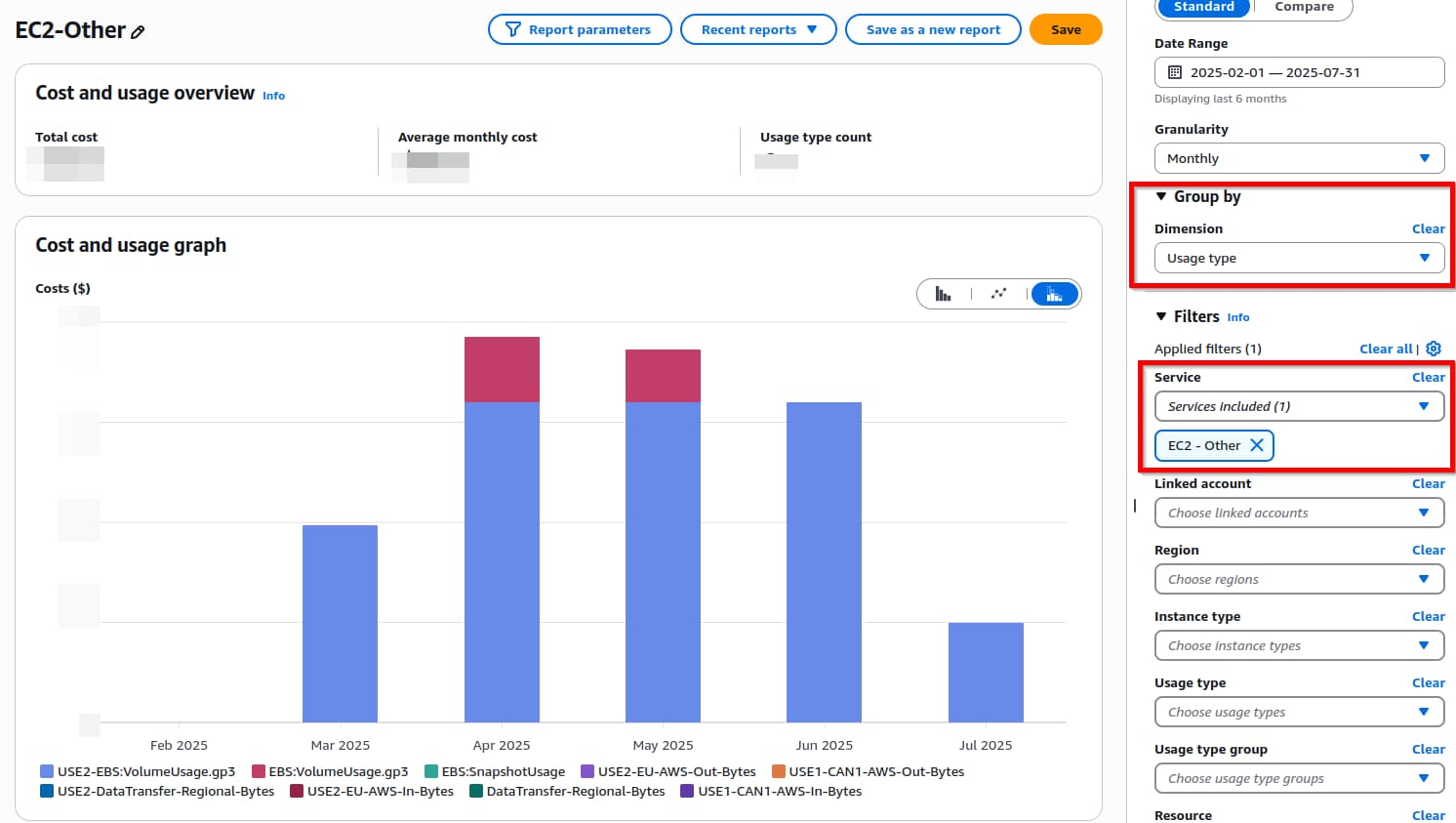Open the Date Range field
The image size is (1456, 823).
[1299, 72]
